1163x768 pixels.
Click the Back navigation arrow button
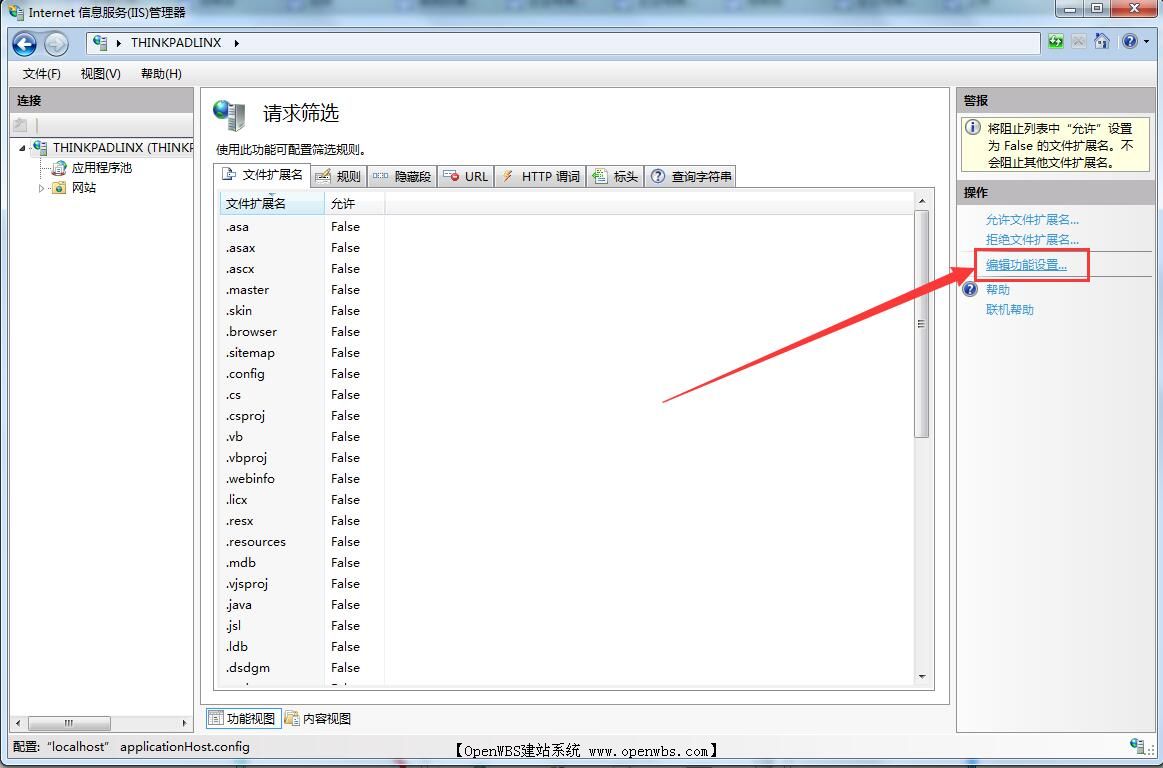click(24, 43)
